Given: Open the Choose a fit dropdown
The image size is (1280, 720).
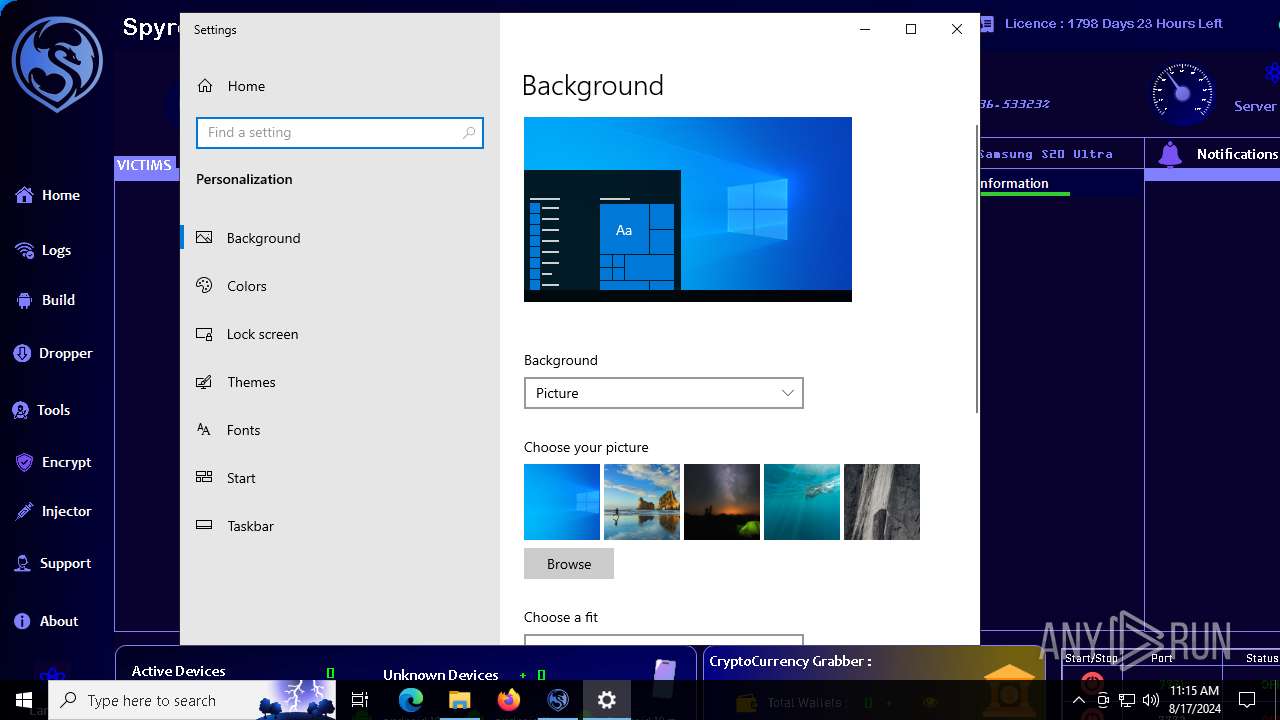Looking at the screenshot, I should [664, 640].
